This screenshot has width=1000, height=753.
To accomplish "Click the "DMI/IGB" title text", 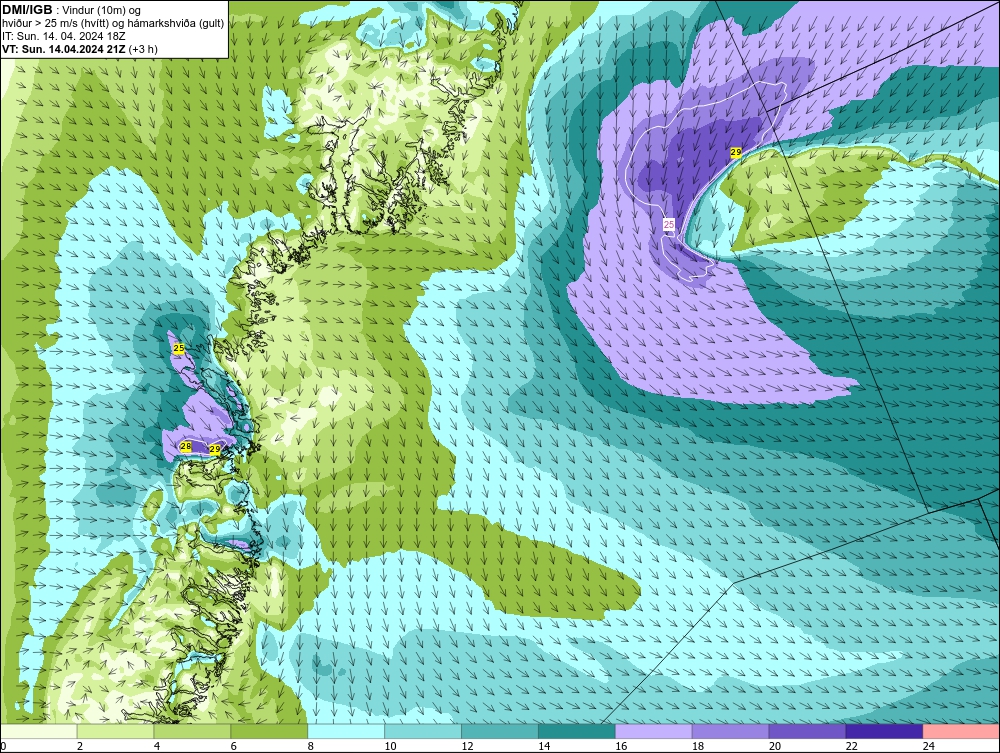I will pos(27,10).
